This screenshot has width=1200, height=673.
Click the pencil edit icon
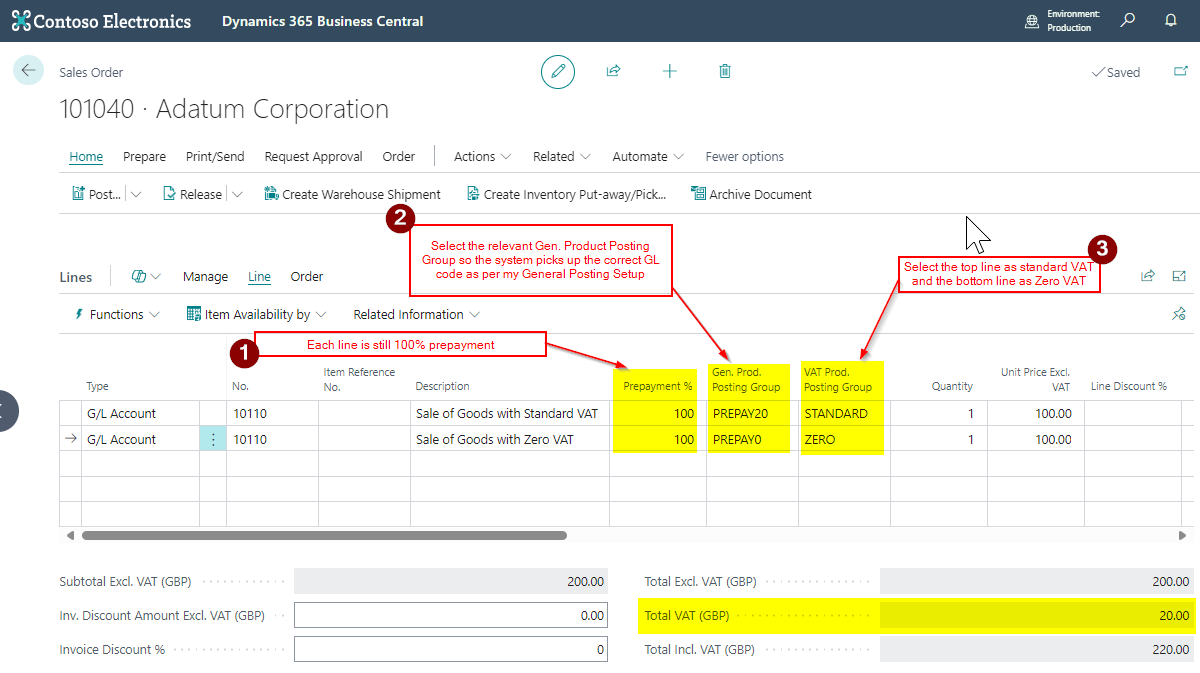(x=558, y=71)
